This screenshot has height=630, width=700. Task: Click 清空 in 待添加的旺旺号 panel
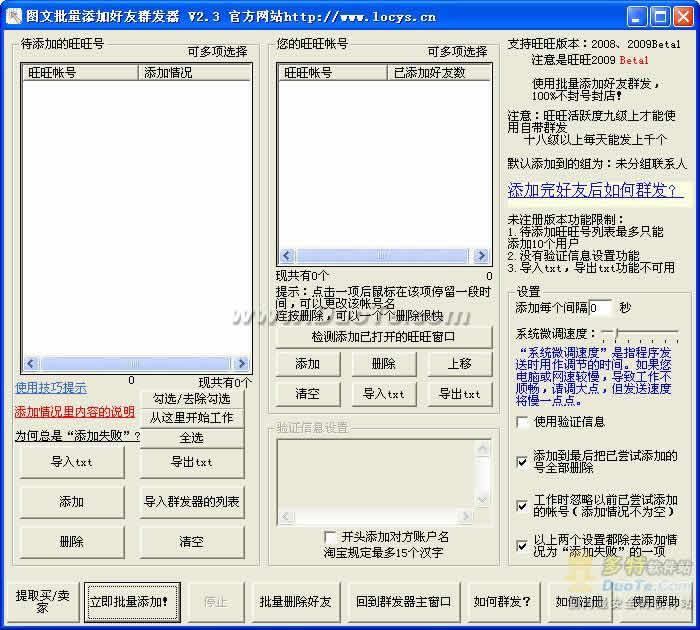tap(192, 542)
